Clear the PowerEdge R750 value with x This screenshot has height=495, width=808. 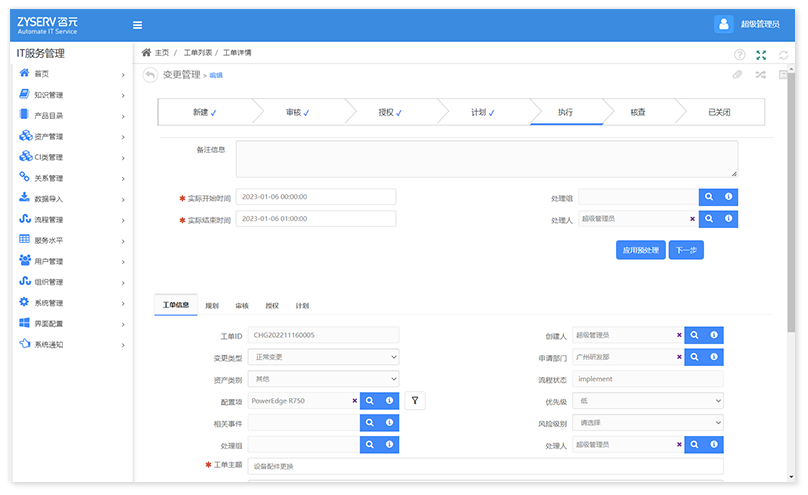click(x=355, y=401)
